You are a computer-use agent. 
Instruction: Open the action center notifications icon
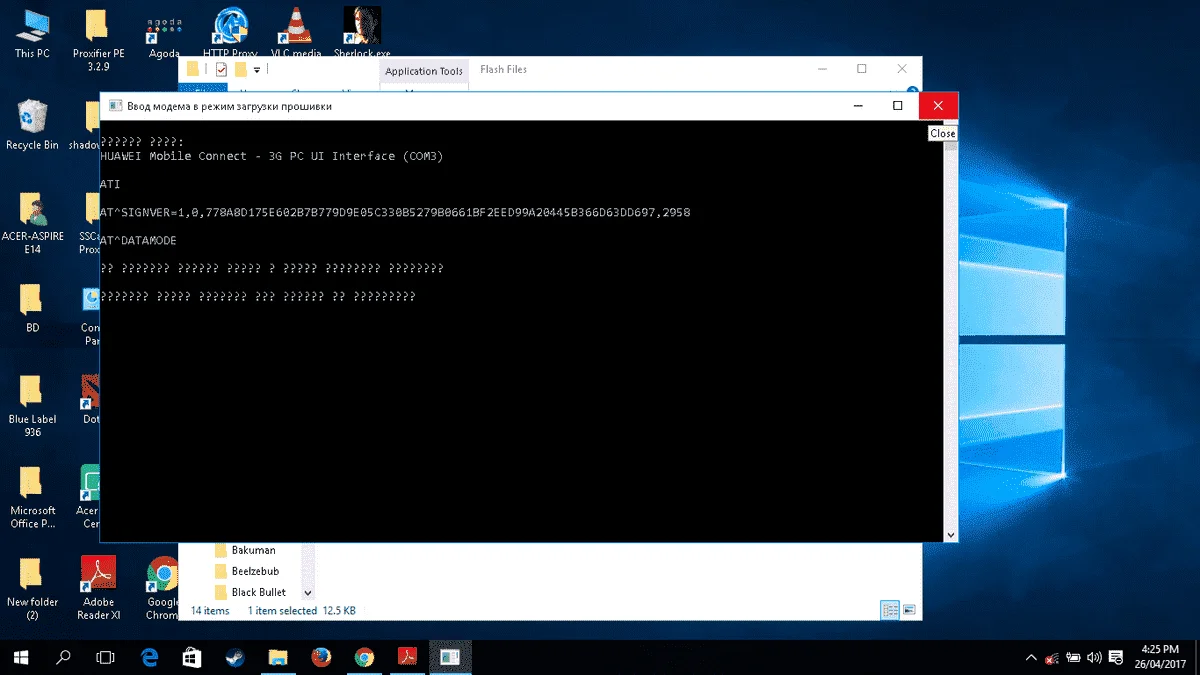click(x=1116, y=658)
